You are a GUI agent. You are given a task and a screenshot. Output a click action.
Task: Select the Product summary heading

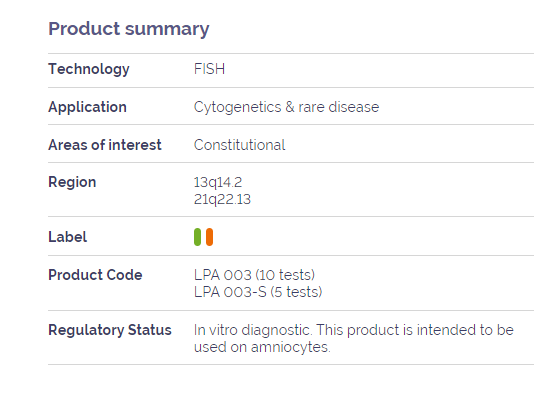pyautogui.click(x=129, y=29)
